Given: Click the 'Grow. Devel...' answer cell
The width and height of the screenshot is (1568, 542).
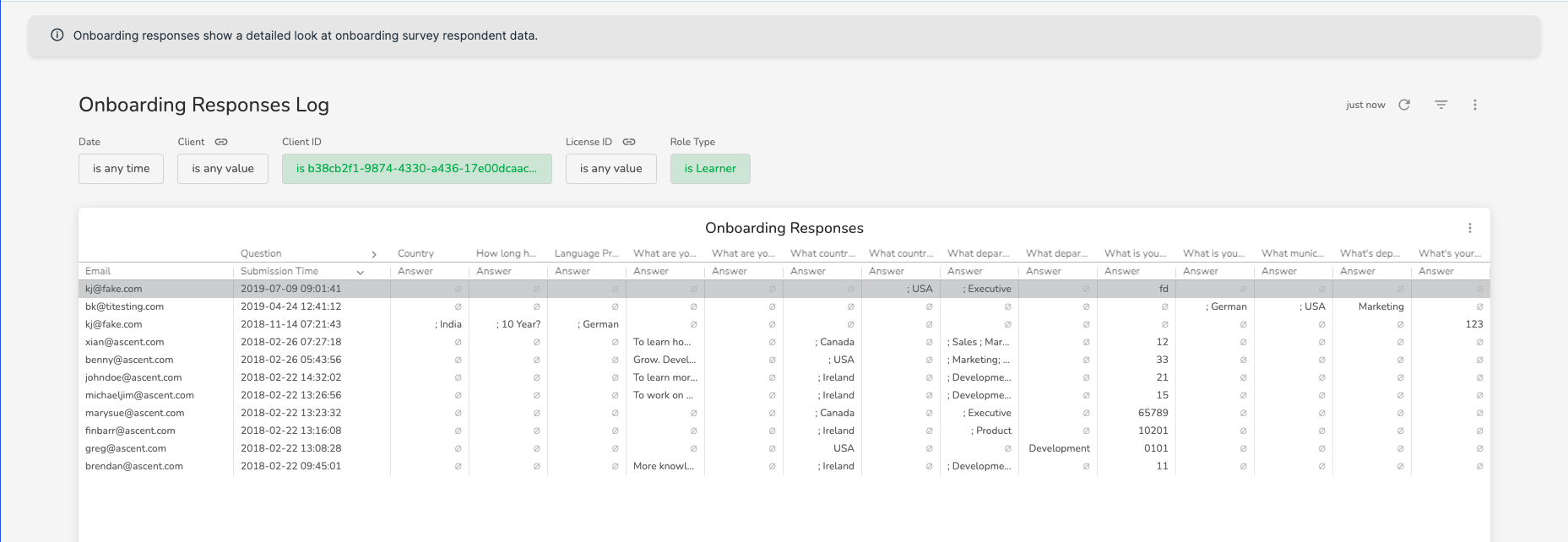Looking at the screenshot, I should [x=664, y=360].
